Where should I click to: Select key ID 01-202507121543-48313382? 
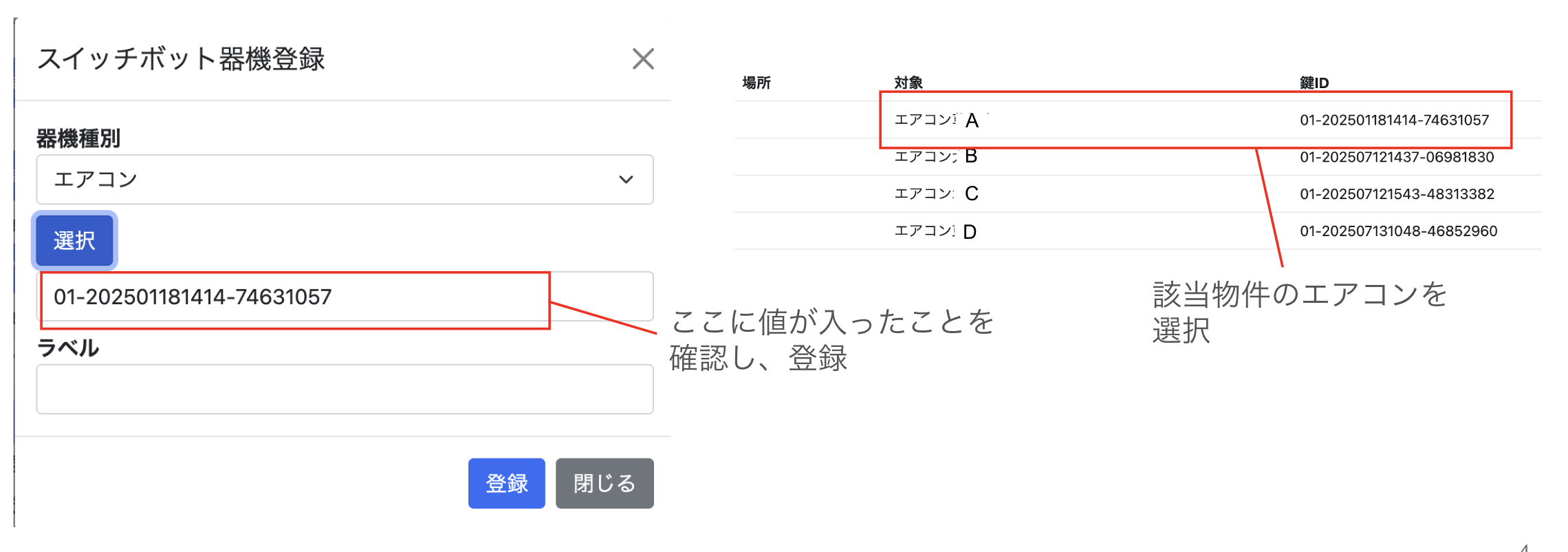pos(1397,194)
